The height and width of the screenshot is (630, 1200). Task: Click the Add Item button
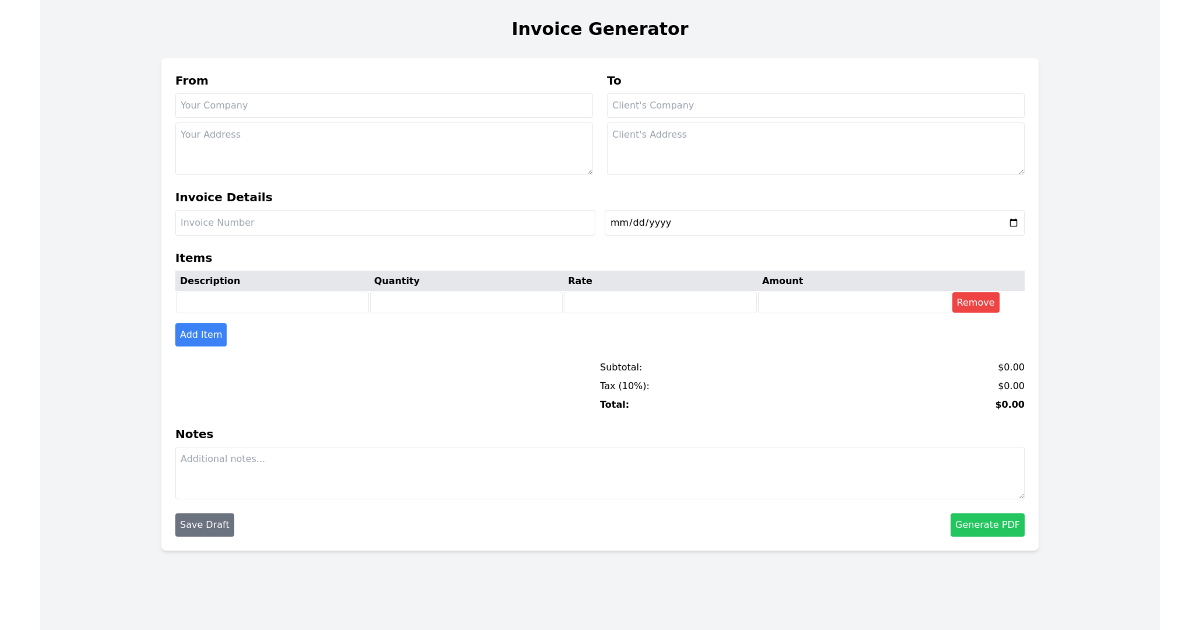(200, 334)
